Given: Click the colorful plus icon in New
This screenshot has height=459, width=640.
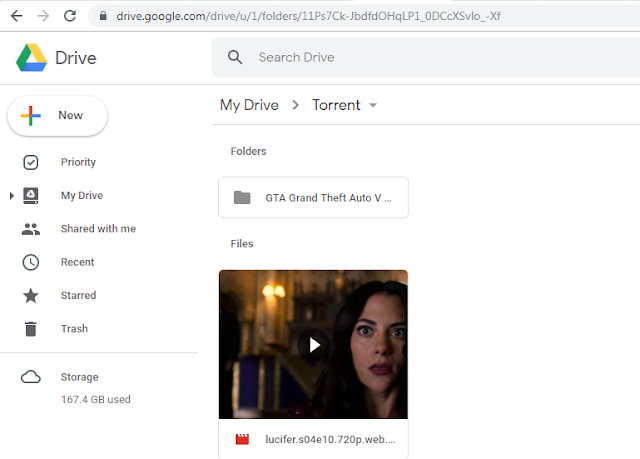Looking at the screenshot, I should coord(31,115).
